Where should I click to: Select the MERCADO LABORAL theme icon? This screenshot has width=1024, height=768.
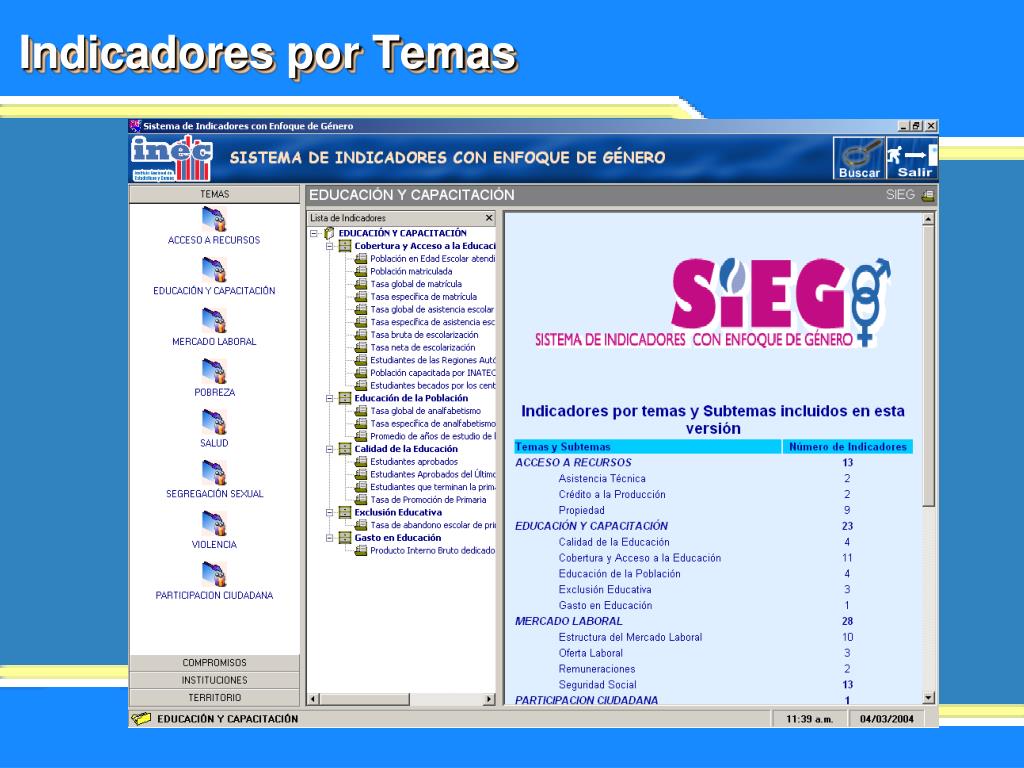click(x=214, y=321)
